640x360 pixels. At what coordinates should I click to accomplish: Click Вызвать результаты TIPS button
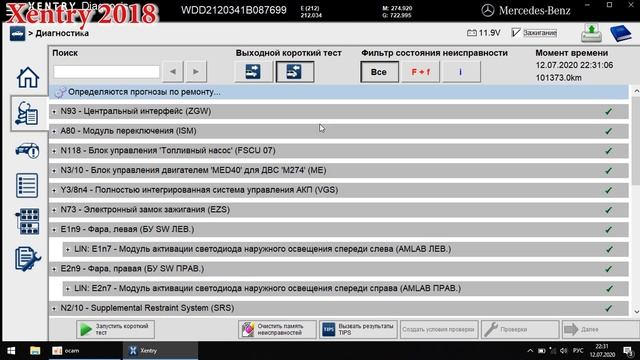(x=358, y=329)
